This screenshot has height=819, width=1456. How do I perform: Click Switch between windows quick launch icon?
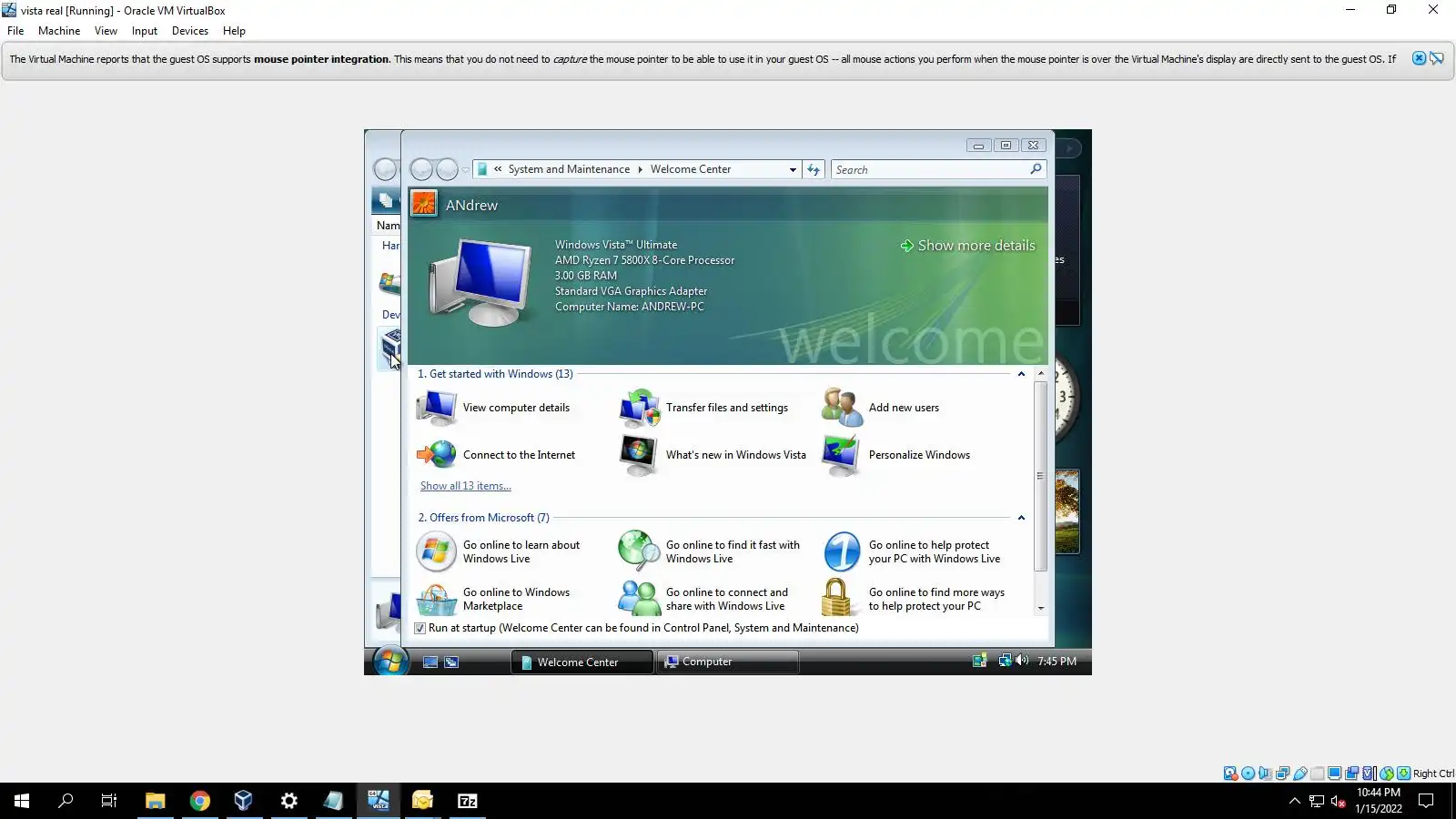[x=451, y=662]
